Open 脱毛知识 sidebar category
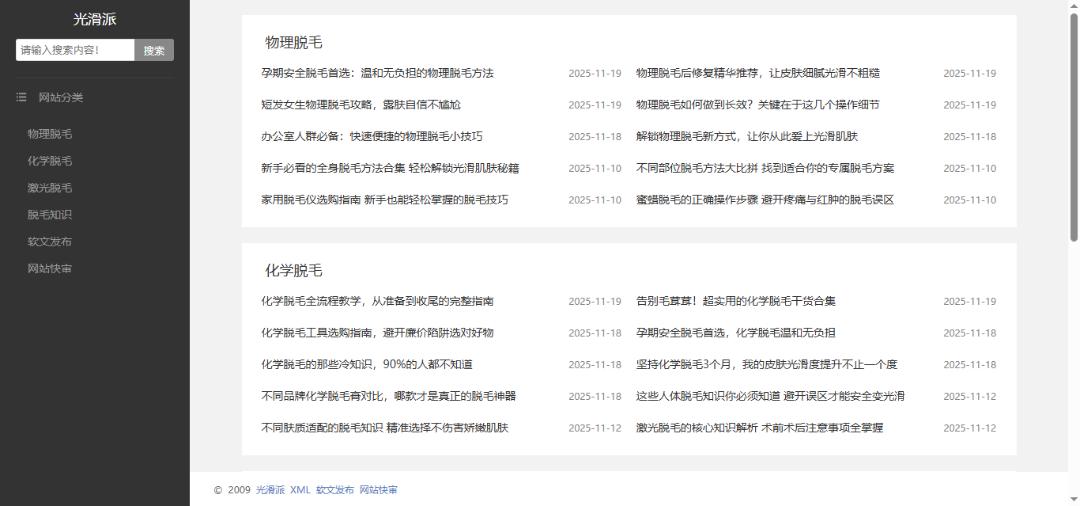This screenshot has height=506, width=1080. click(50, 215)
